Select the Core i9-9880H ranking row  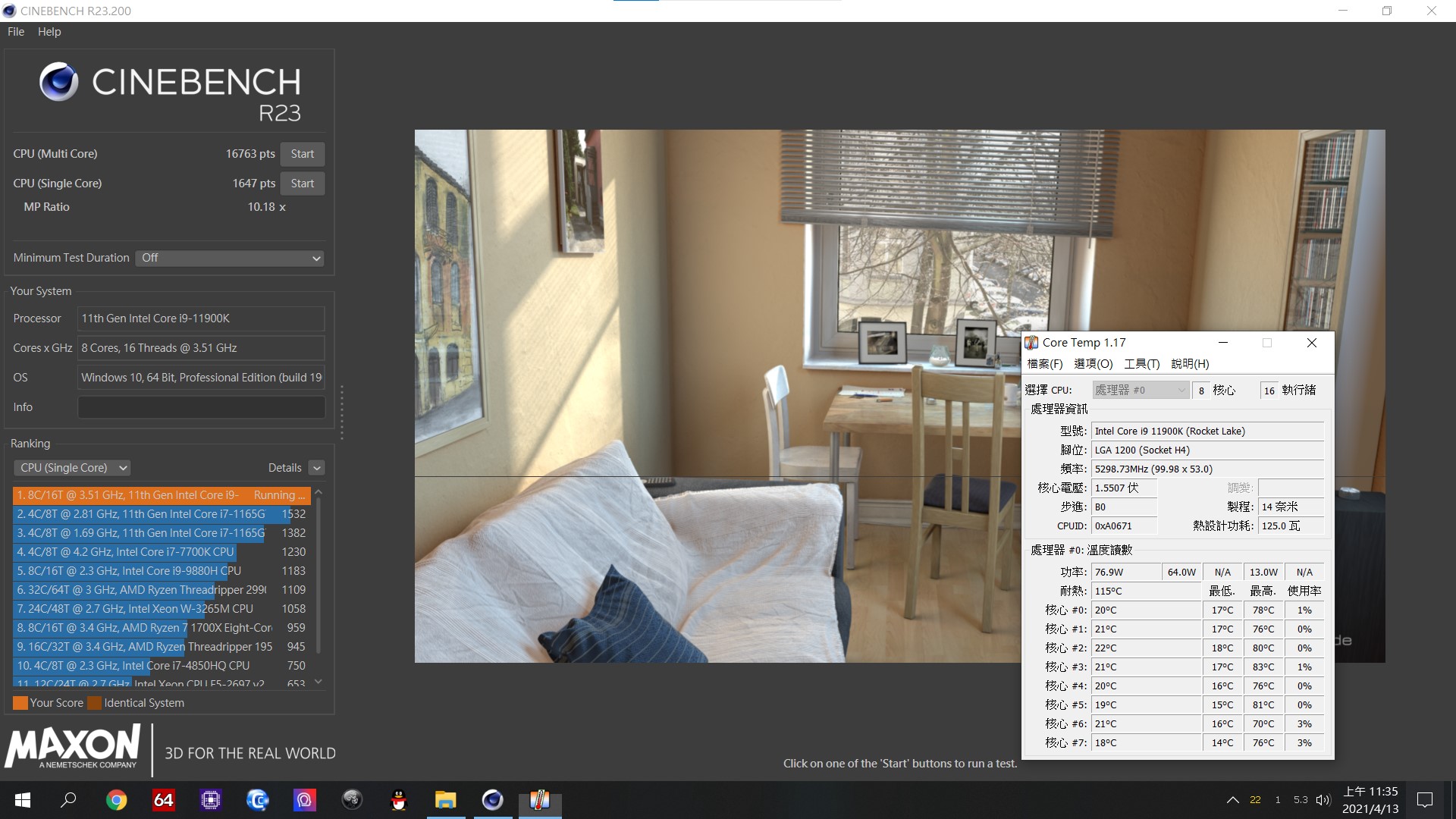click(x=162, y=571)
